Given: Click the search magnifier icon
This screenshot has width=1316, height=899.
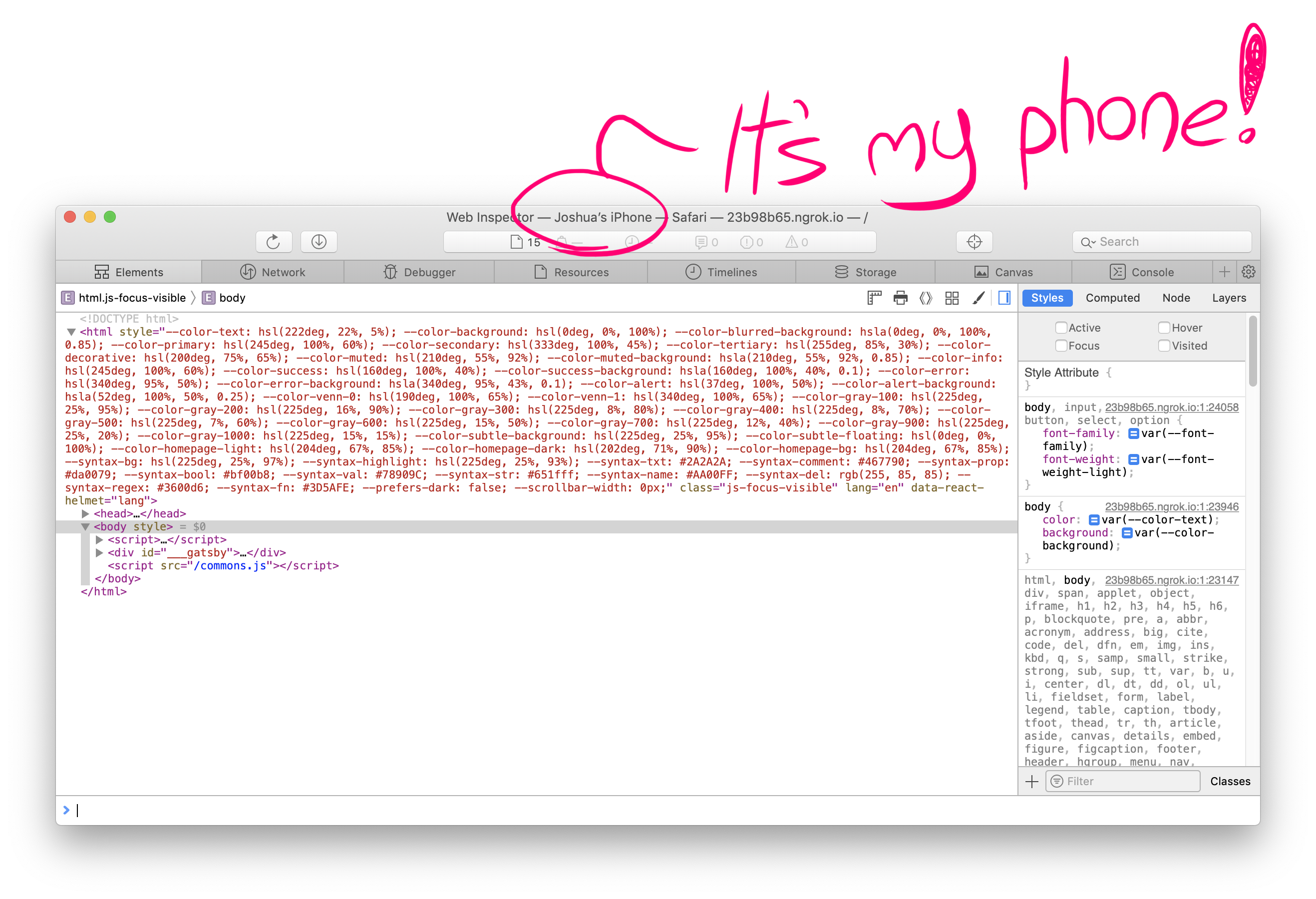Looking at the screenshot, I should [1086, 242].
